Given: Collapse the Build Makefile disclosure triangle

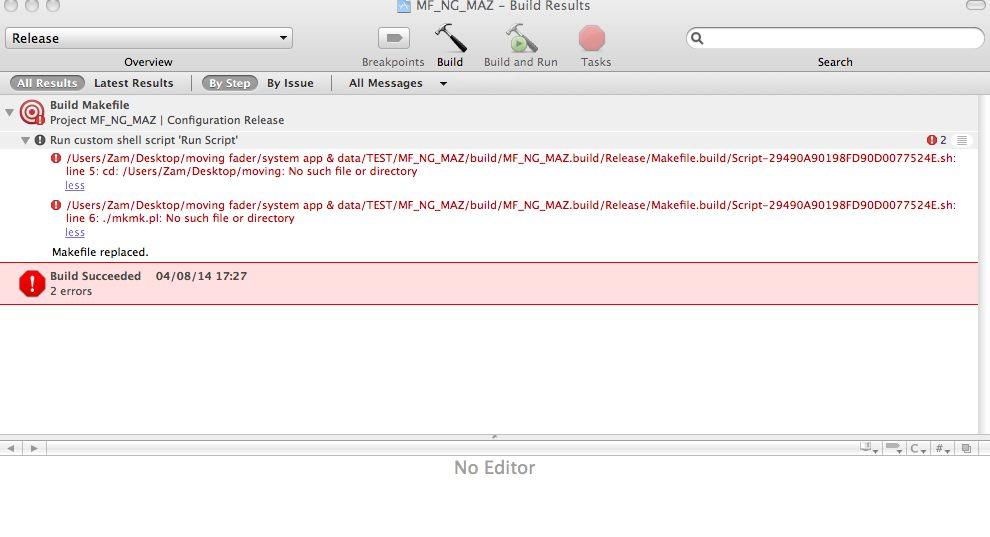Looking at the screenshot, I should [x=10, y=112].
